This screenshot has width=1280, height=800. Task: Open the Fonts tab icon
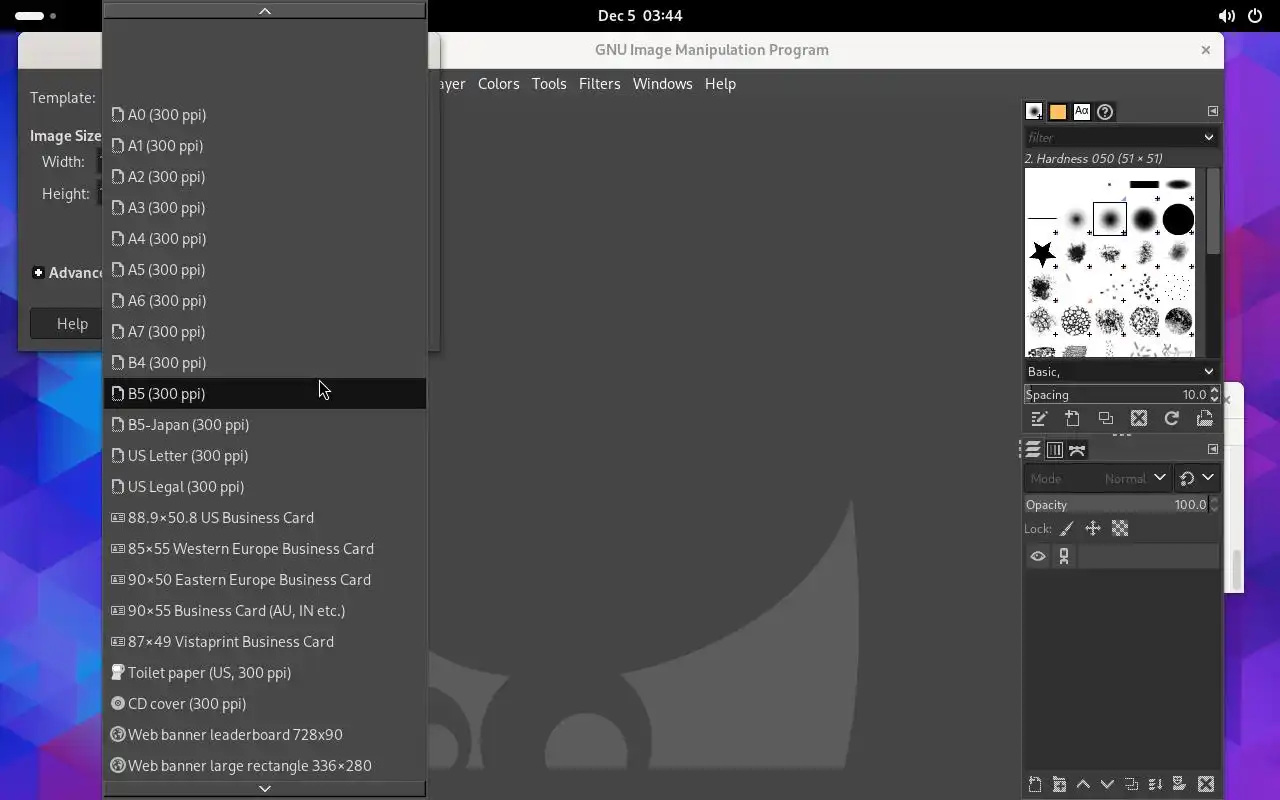tap(1081, 112)
